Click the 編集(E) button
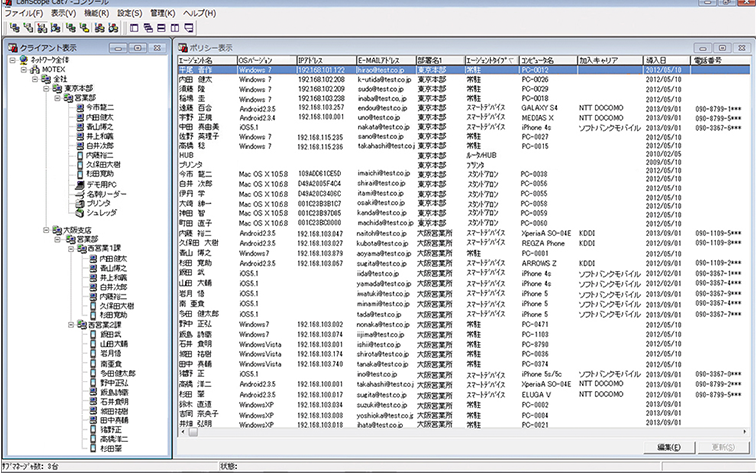The width and height of the screenshot is (756, 475). pos(669,446)
